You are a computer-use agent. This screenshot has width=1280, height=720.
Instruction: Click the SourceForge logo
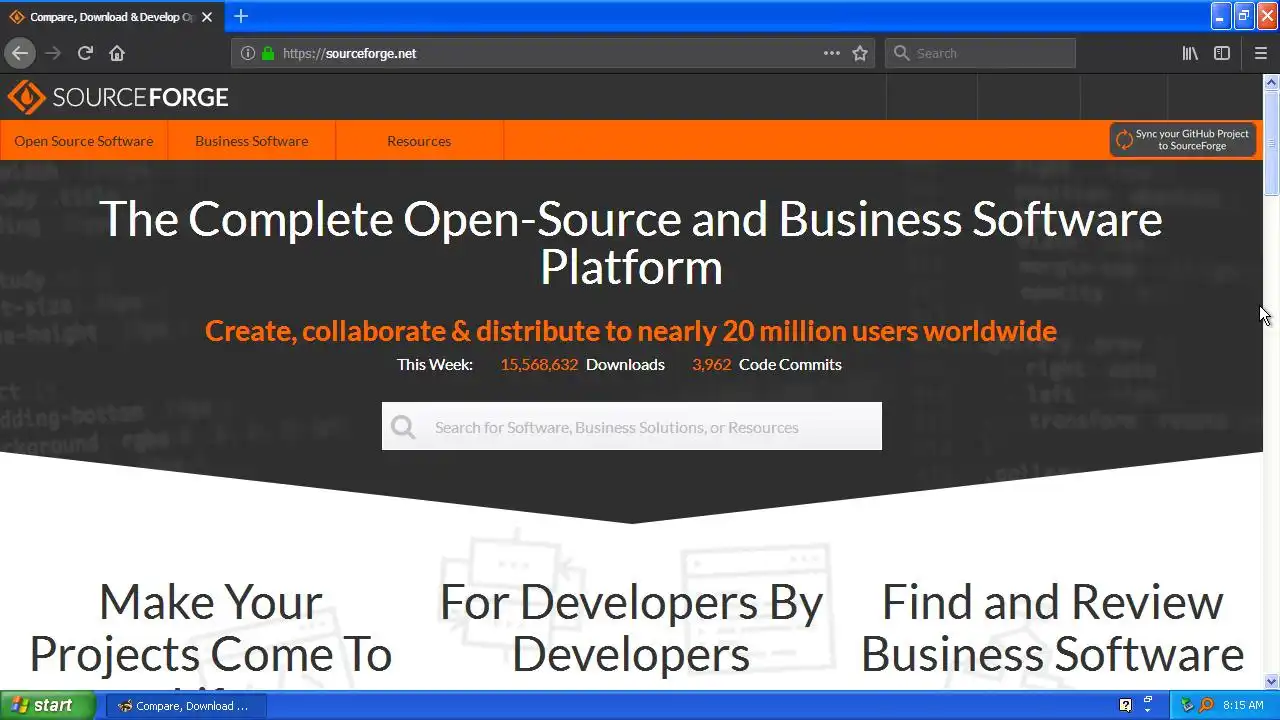[x=118, y=97]
